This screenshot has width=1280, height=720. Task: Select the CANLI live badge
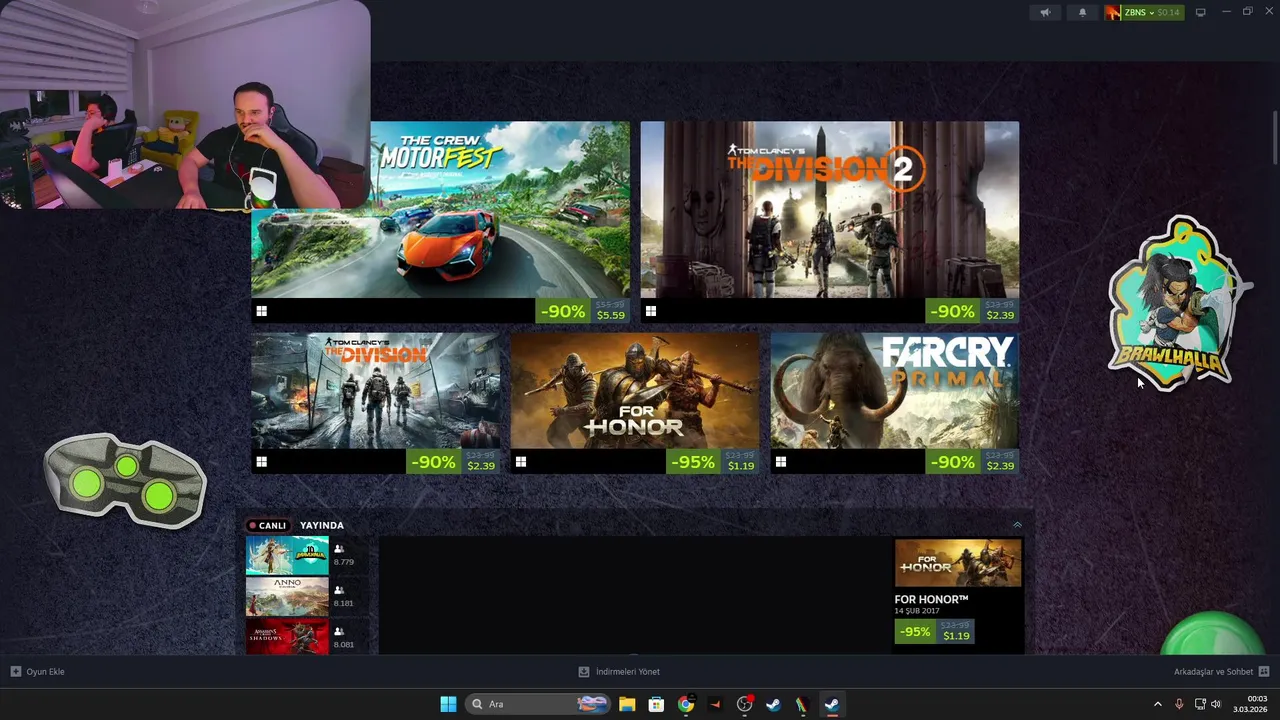[268, 525]
